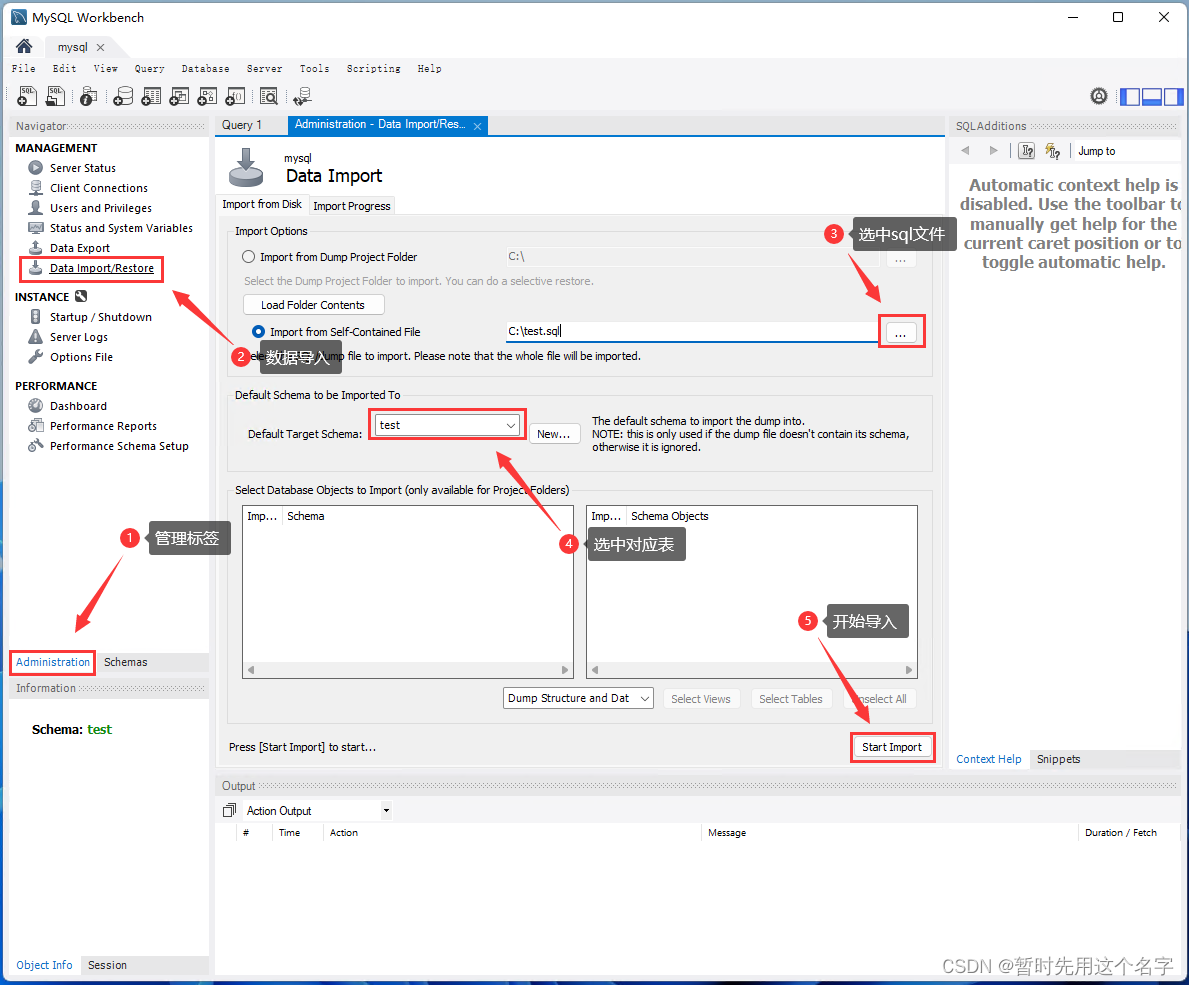The image size is (1189, 985).
Task: Open Workbench preferences gear icon
Action: (x=1099, y=96)
